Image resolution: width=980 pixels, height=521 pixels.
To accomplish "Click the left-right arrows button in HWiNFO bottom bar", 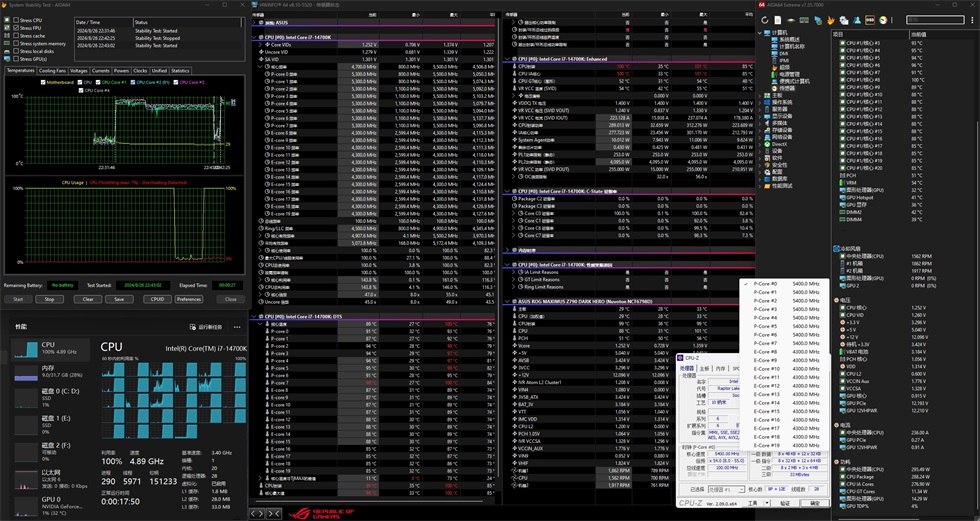I will point(257,514).
